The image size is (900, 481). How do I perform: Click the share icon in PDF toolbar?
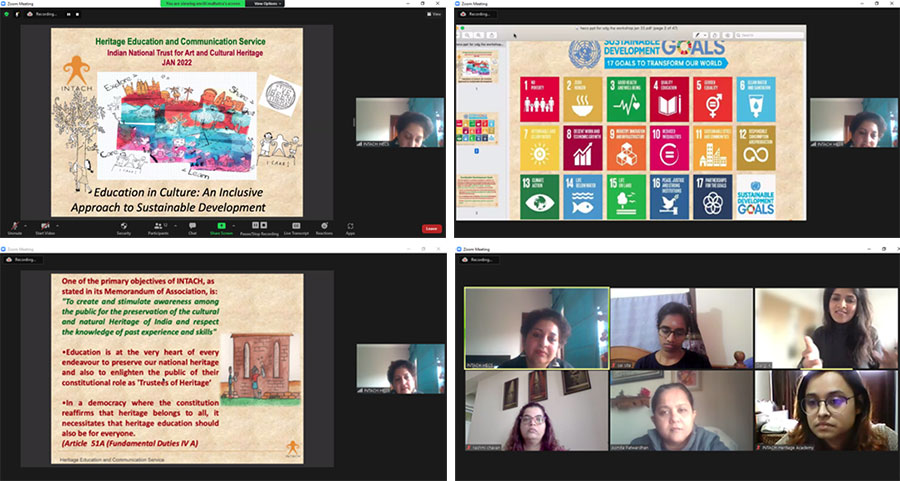click(x=492, y=35)
